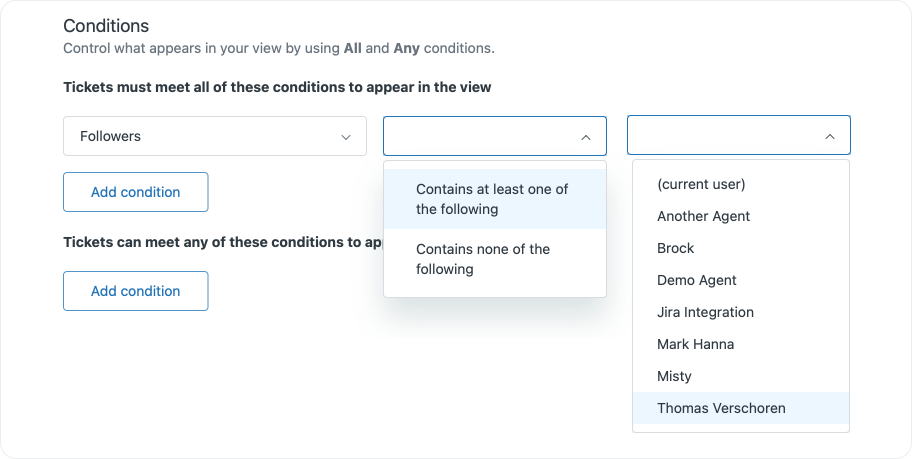This screenshot has height=459, width=912.
Task: Click the empty operator dropdown field
Action: 480,136
